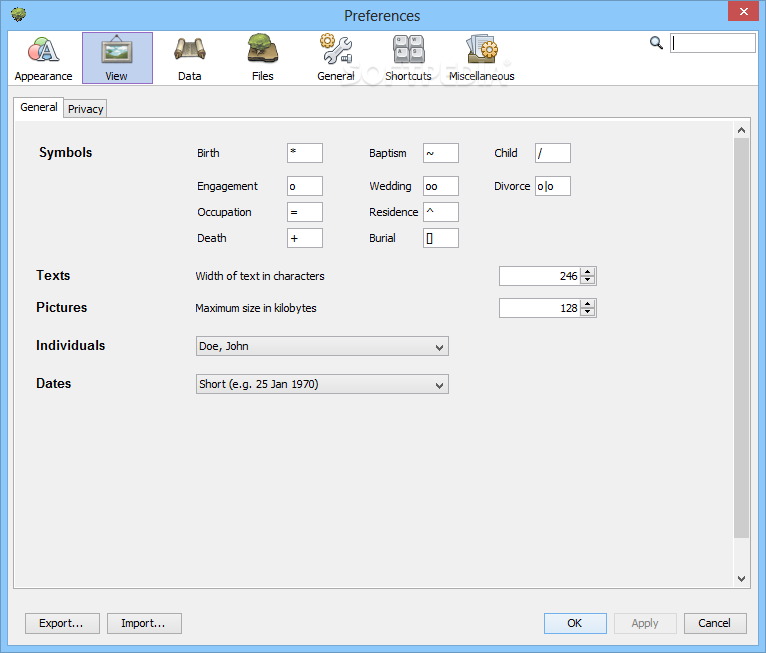The image size is (766, 653).
Task: Cancel the Preferences dialog
Action: (715, 623)
